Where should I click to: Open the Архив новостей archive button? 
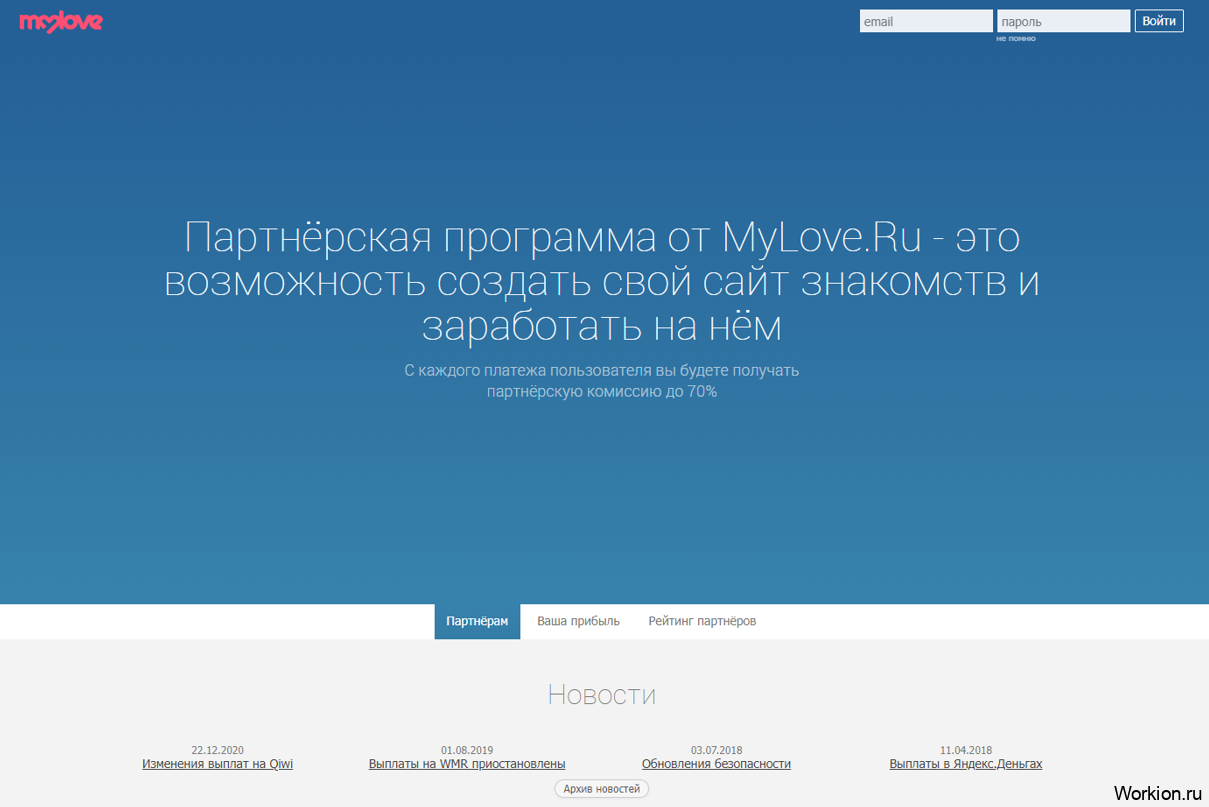pyautogui.click(x=601, y=789)
